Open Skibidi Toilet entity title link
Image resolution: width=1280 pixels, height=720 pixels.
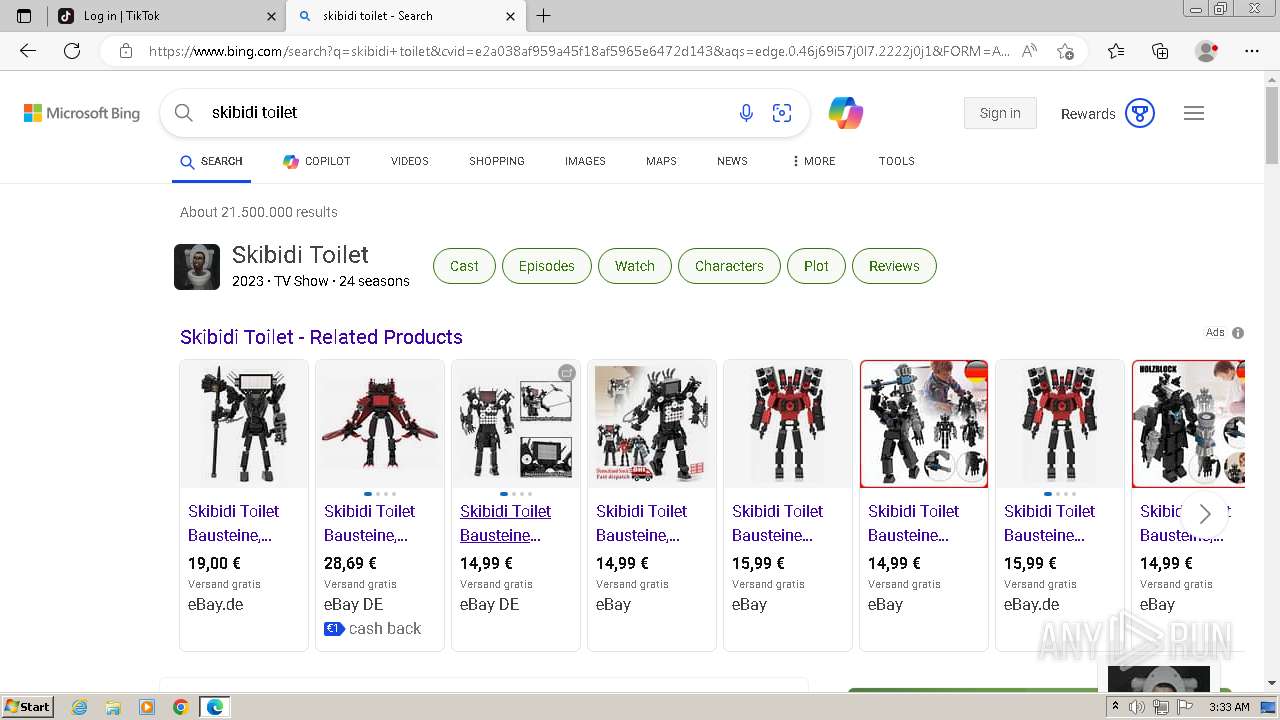pos(300,255)
